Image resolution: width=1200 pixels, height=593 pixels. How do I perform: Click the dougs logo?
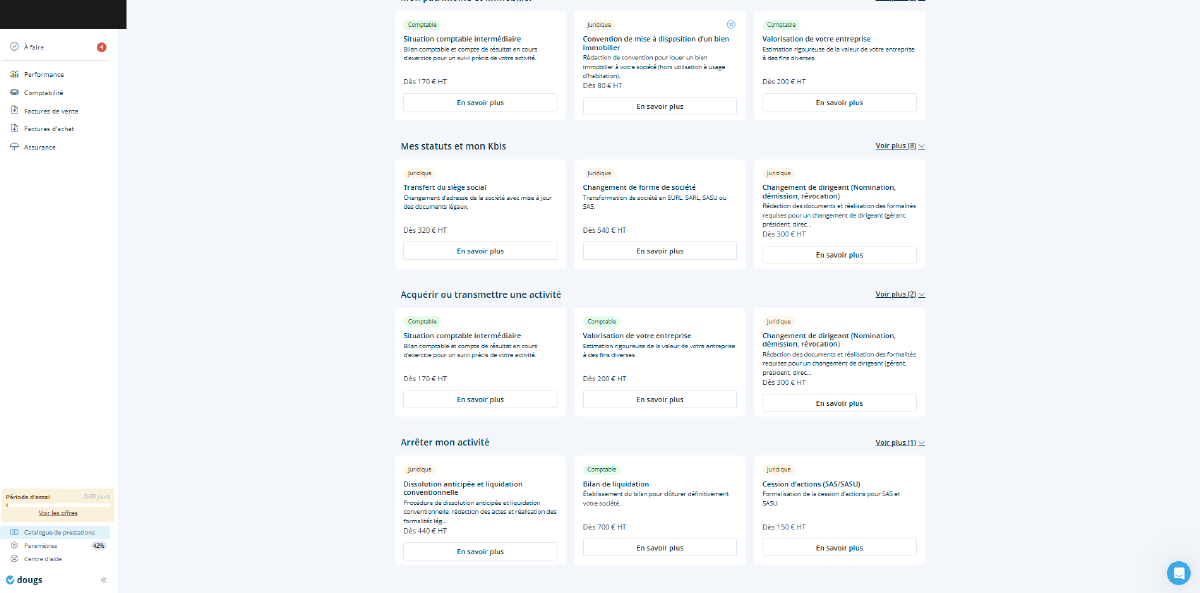coord(24,580)
